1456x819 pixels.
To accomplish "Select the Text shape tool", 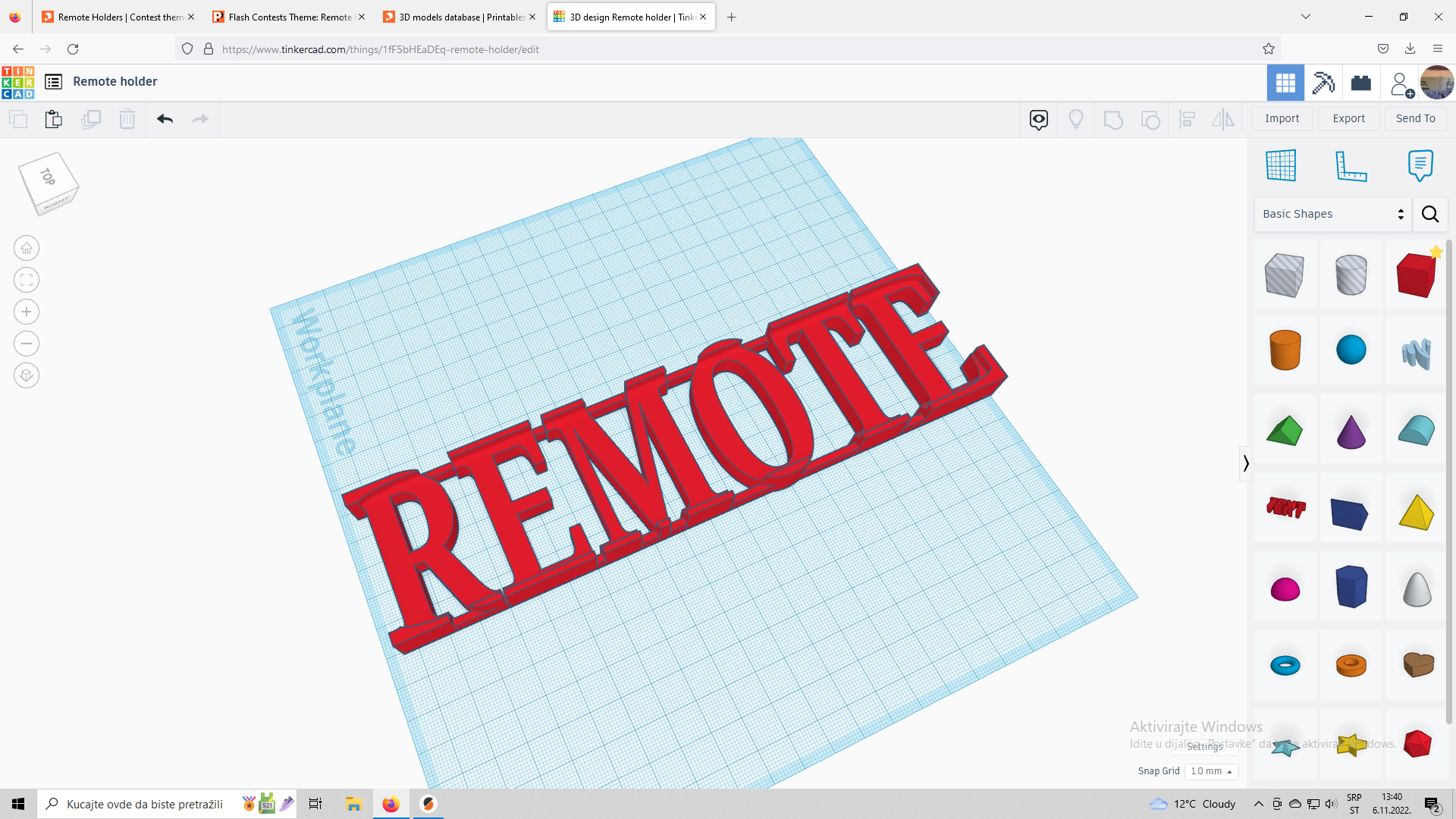I will (x=1285, y=507).
